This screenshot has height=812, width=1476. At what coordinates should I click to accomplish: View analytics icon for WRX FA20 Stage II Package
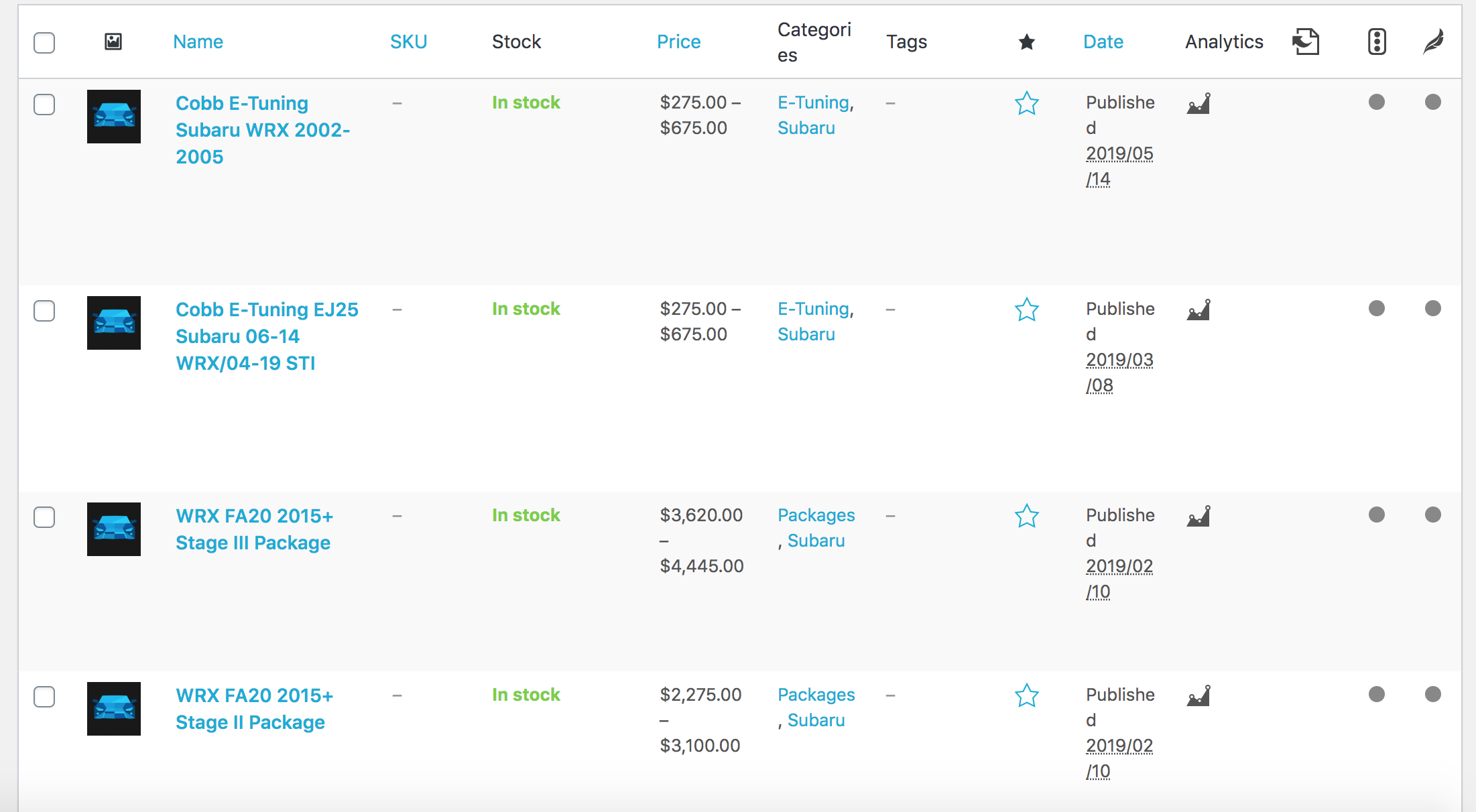(1198, 695)
